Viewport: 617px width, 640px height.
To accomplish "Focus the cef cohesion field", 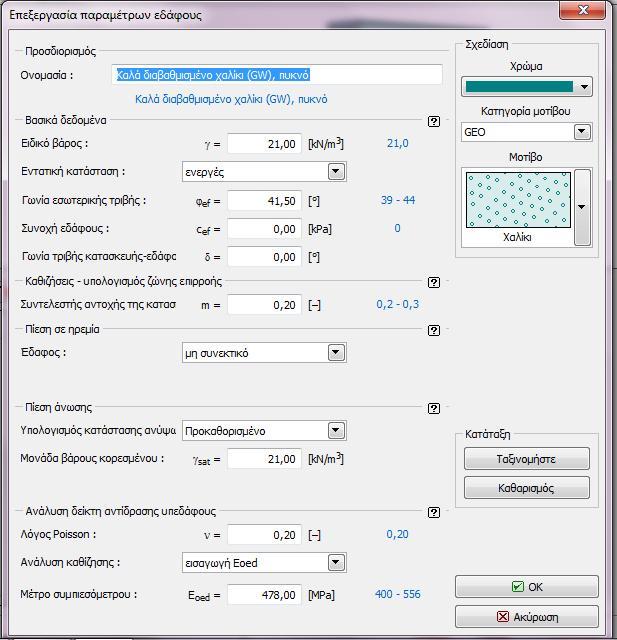I will point(264,229).
